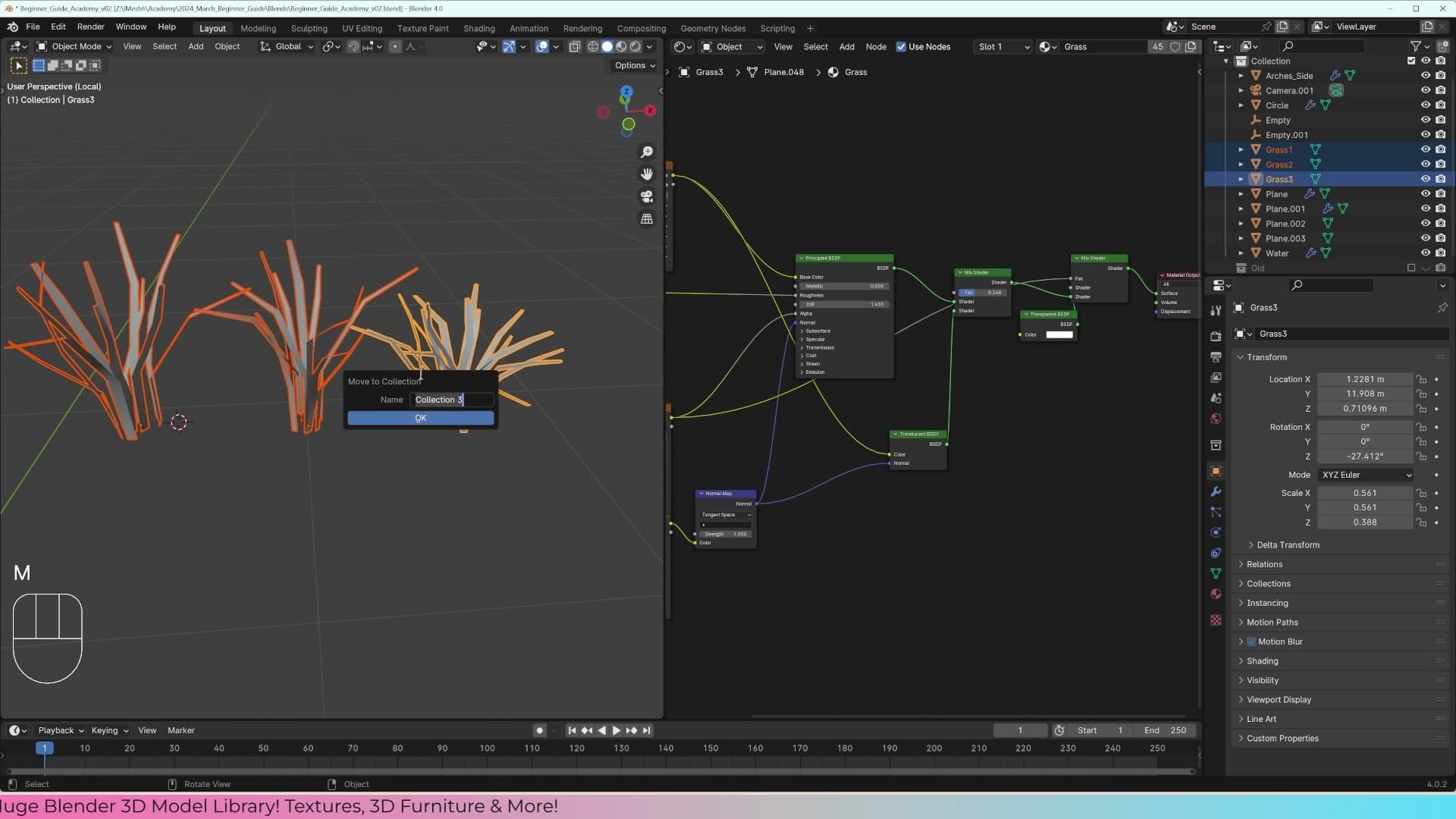Viewport: 1456px width, 819px height.
Task: Open the Collection properties tab
Action: click(1216, 444)
